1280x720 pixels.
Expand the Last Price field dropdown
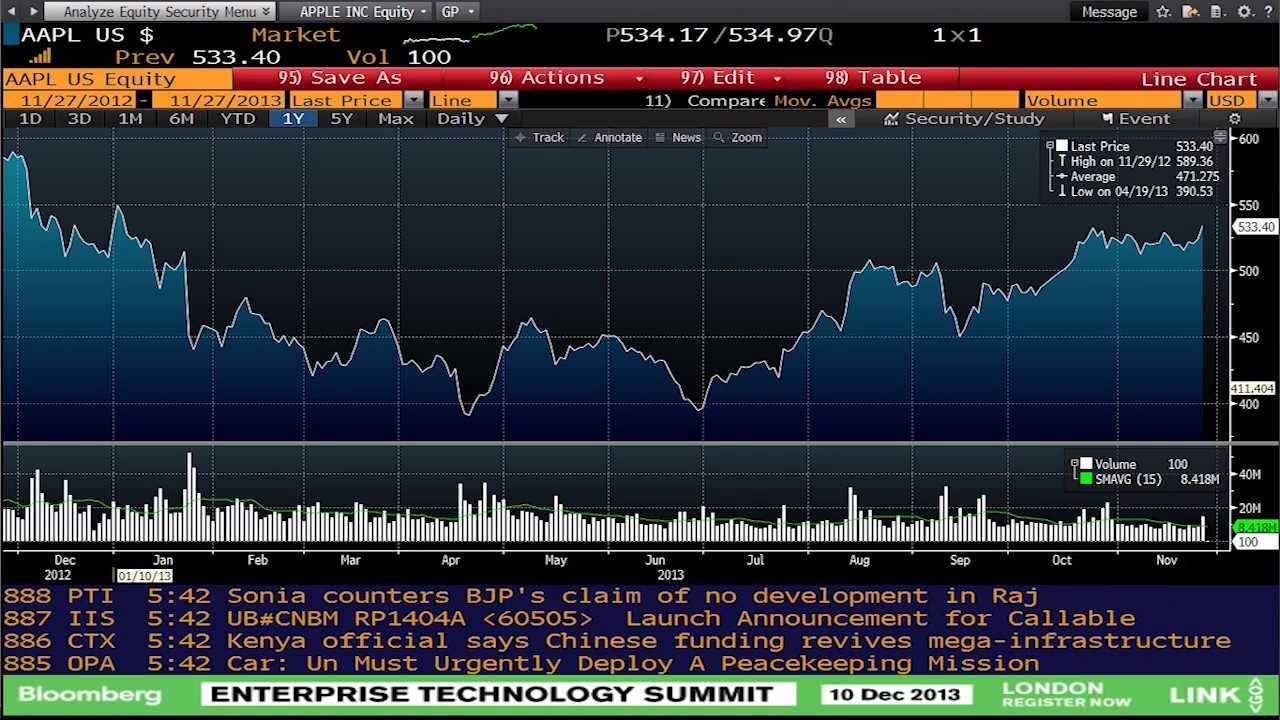click(x=413, y=100)
